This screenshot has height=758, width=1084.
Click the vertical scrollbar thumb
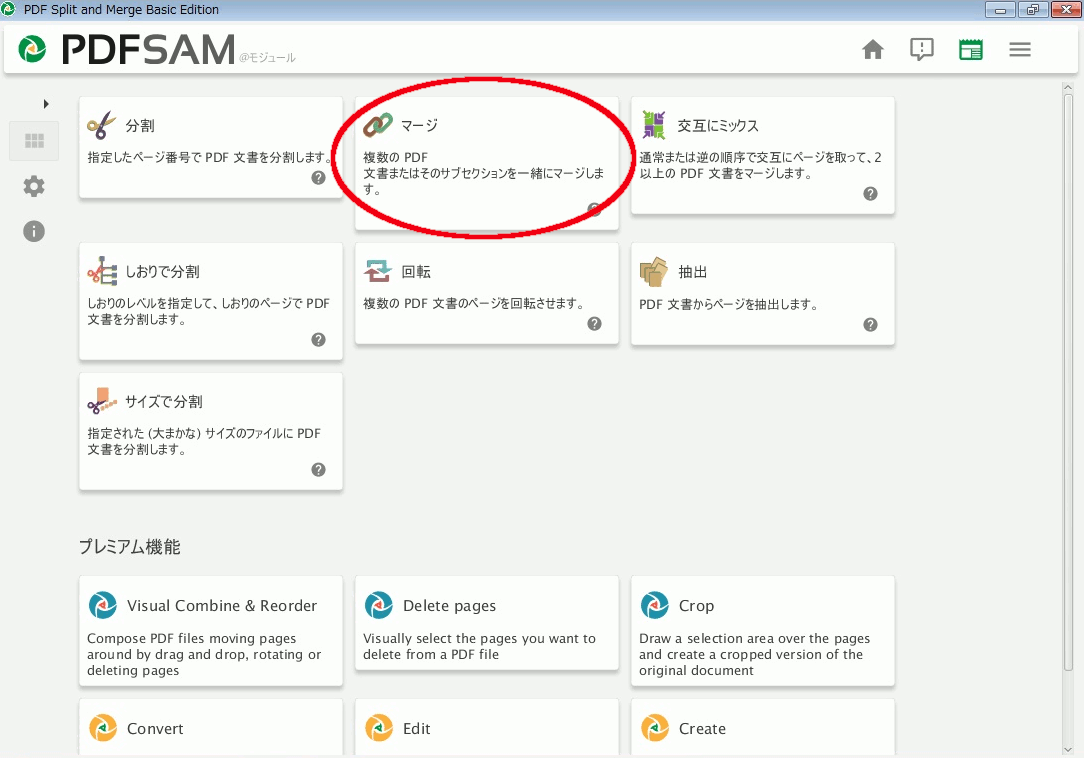(x=1068, y=380)
